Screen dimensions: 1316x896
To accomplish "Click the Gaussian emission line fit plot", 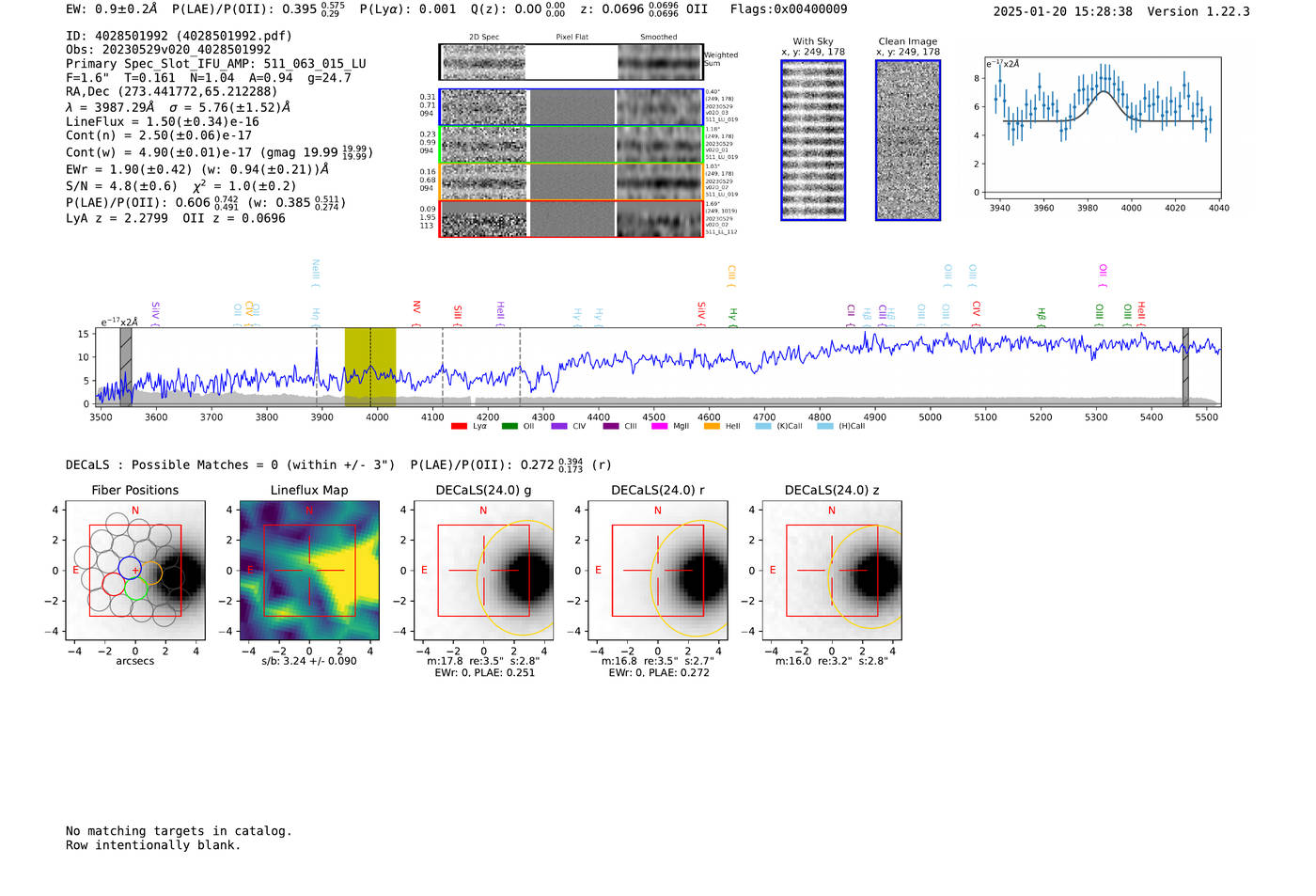I will (1102, 128).
